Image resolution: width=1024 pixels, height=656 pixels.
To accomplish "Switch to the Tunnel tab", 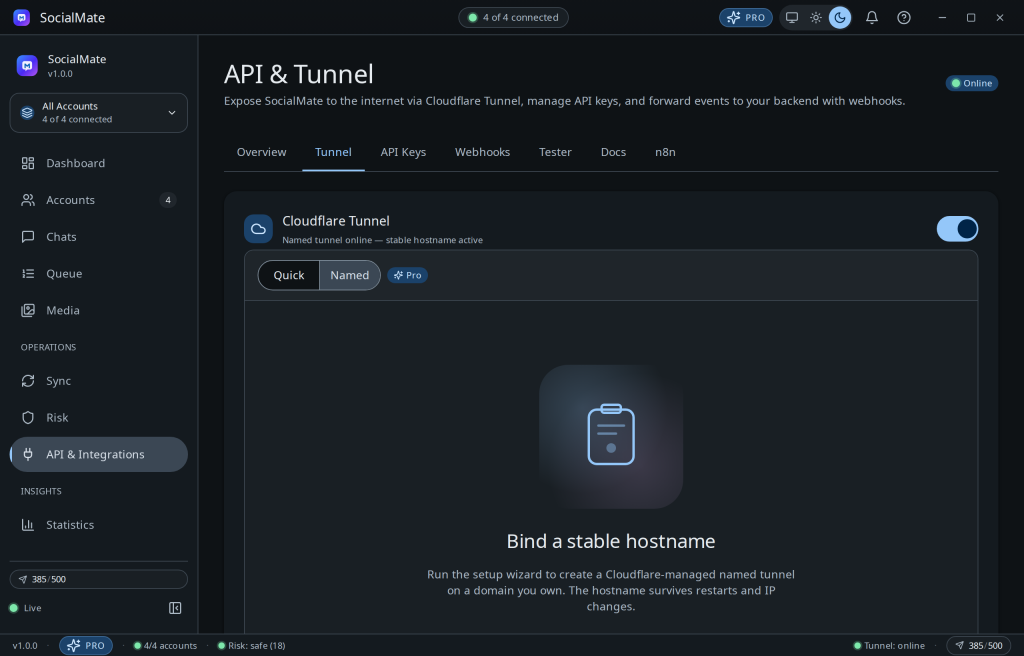I will point(333,152).
